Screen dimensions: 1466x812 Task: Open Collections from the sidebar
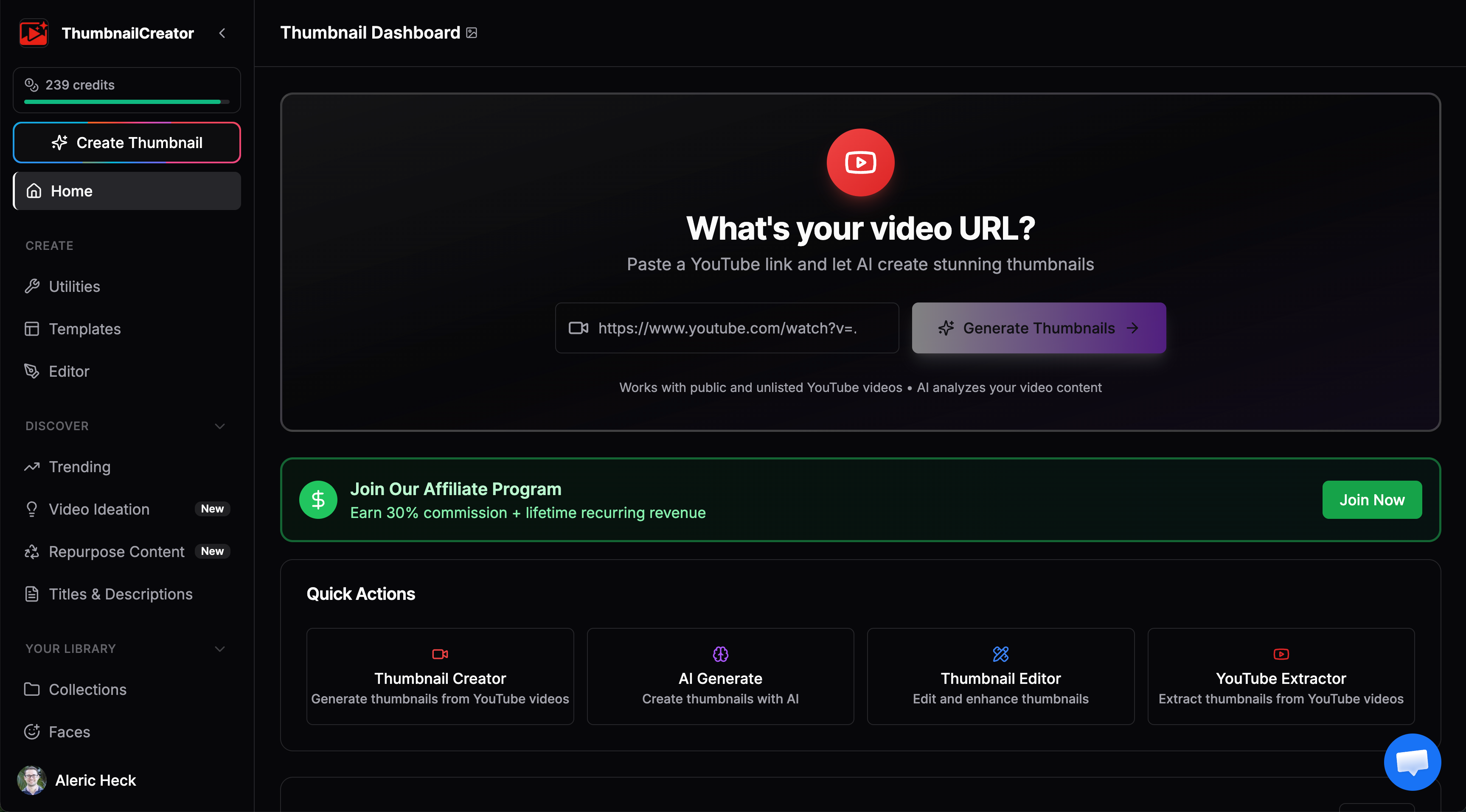127,690
